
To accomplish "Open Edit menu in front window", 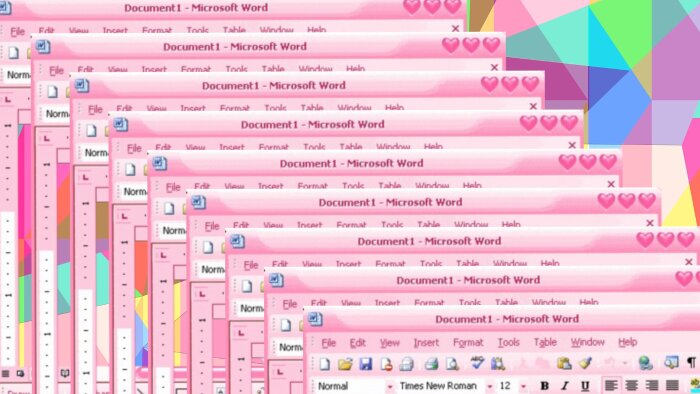I will coord(358,343).
